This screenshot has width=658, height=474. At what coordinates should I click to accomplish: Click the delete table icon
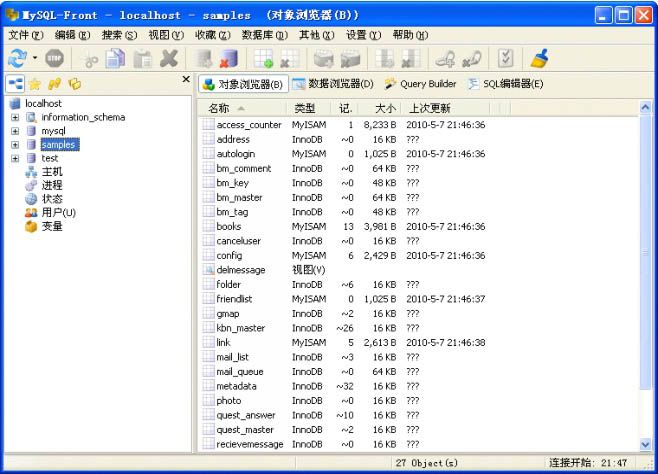(x=290, y=58)
